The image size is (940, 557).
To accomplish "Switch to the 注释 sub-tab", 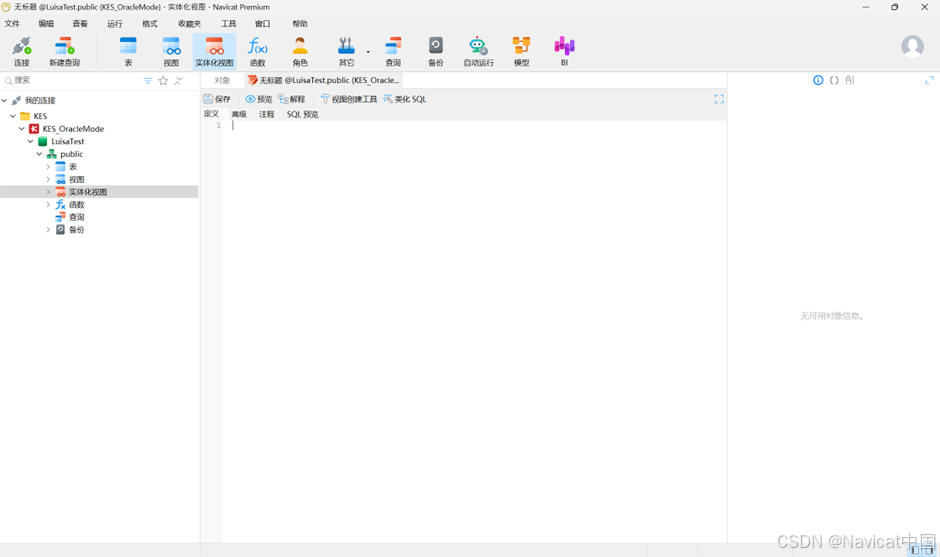I will click(x=266, y=114).
